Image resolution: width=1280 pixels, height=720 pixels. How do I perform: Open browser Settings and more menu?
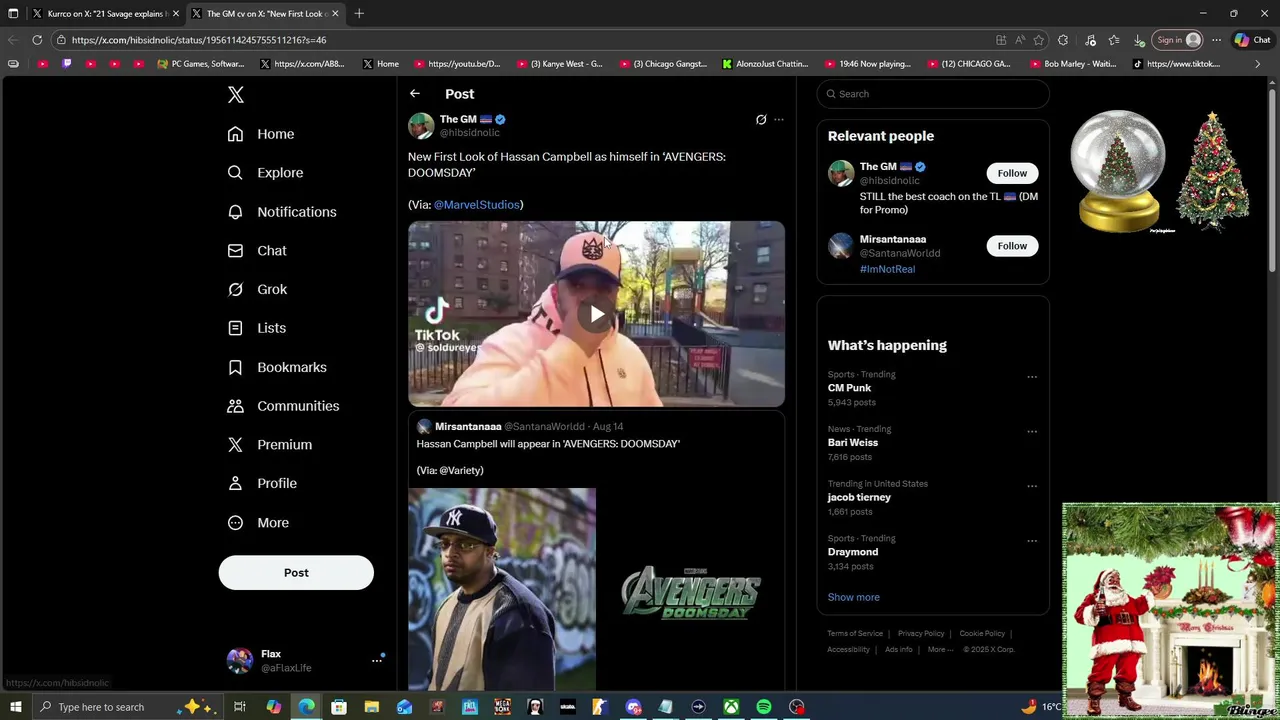coord(1216,40)
